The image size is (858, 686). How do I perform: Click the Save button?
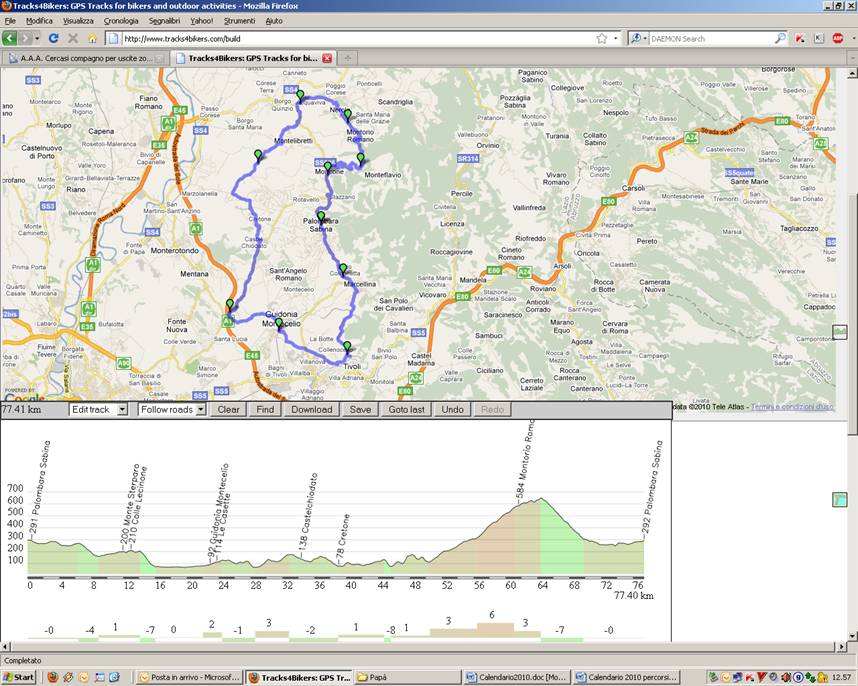pyautogui.click(x=360, y=409)
